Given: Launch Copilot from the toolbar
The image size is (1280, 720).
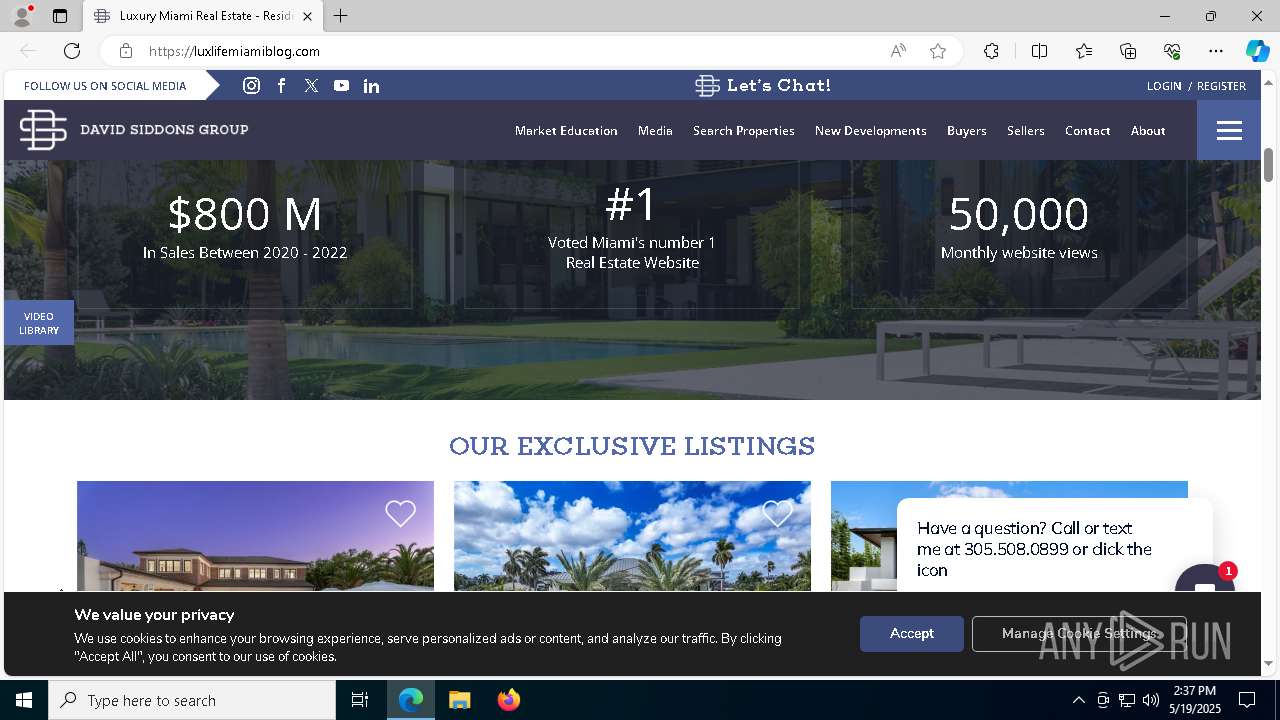Looking at the screenshot, I should (1257, 51).
